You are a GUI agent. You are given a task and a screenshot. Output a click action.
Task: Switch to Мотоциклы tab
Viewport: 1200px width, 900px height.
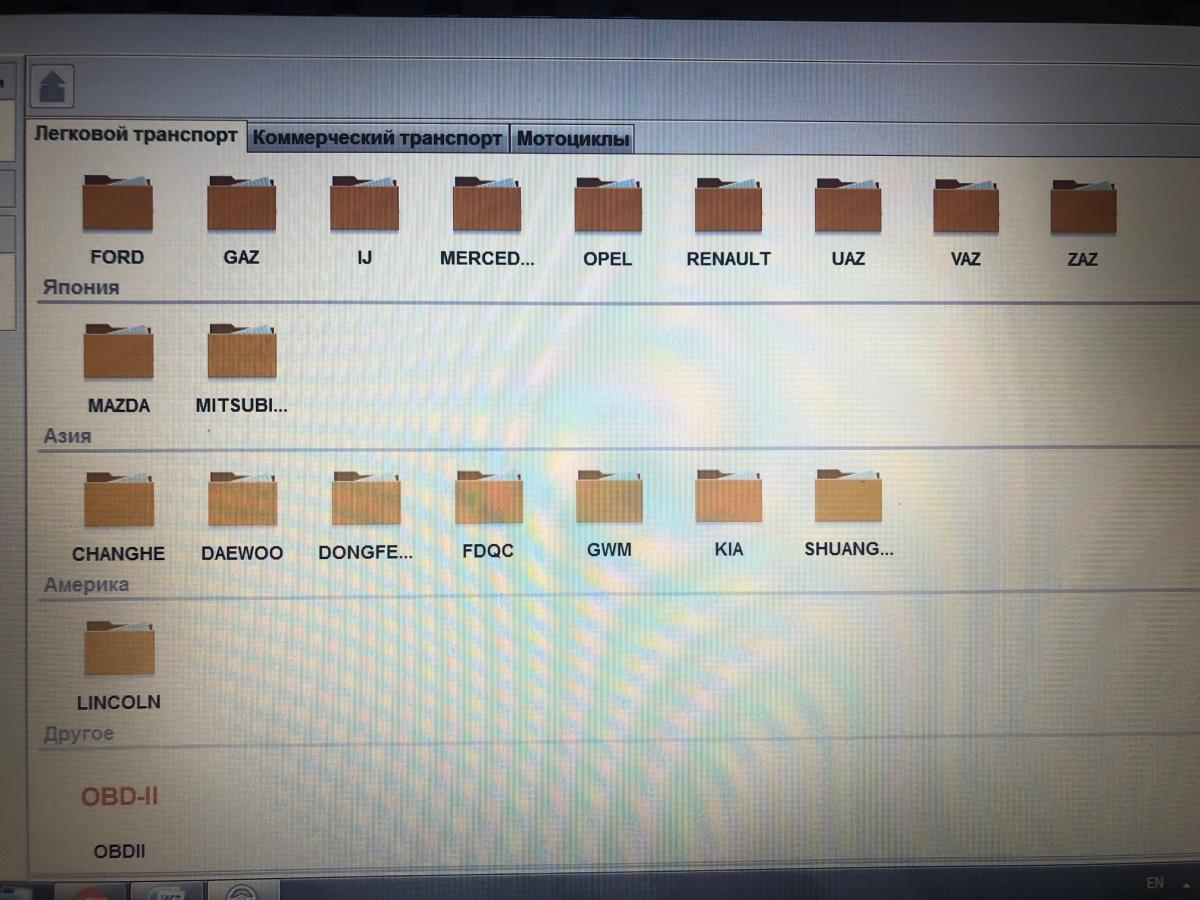tap(573, 139)
